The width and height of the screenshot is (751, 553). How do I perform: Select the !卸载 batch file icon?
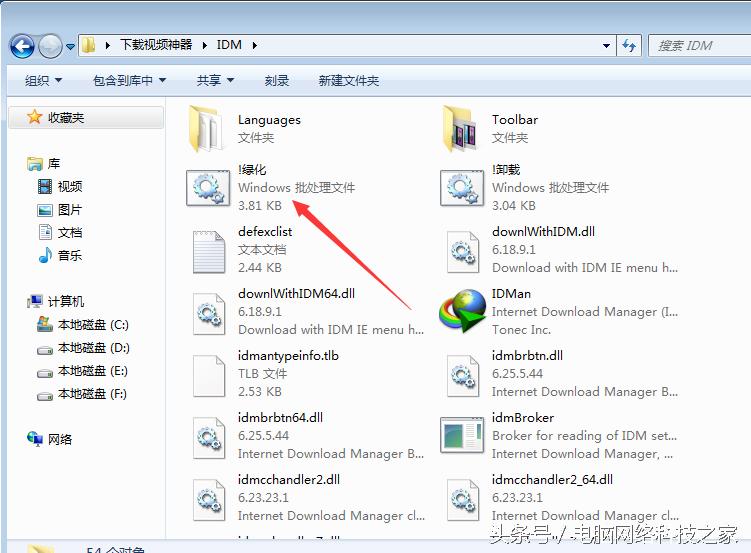click(462, 188)
